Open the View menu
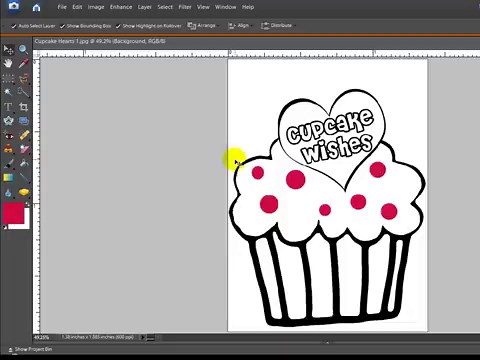Screen dimensions: 480x360 pyautogui.click(x=203, y=7)
